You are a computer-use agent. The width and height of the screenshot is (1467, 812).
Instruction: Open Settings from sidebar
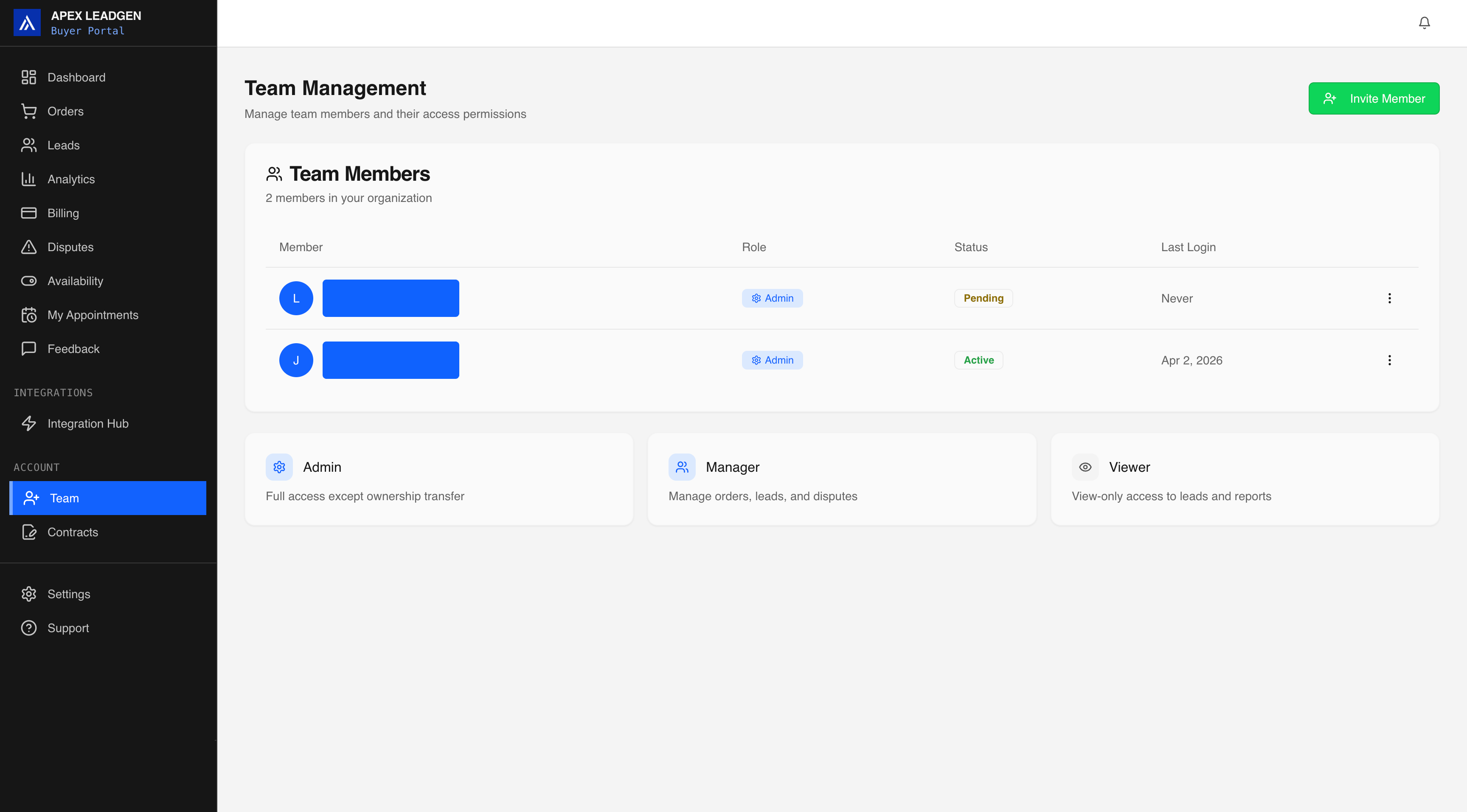[108, 594]
